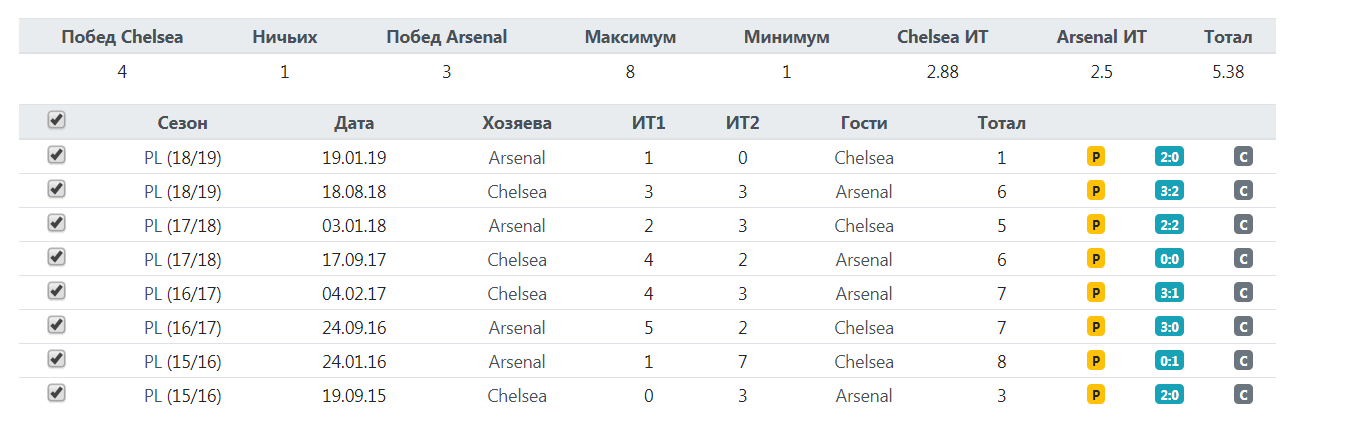Click yellow P badge for 03.01.18 match
Screen dimensions: 1369x444
point(1096,225)
